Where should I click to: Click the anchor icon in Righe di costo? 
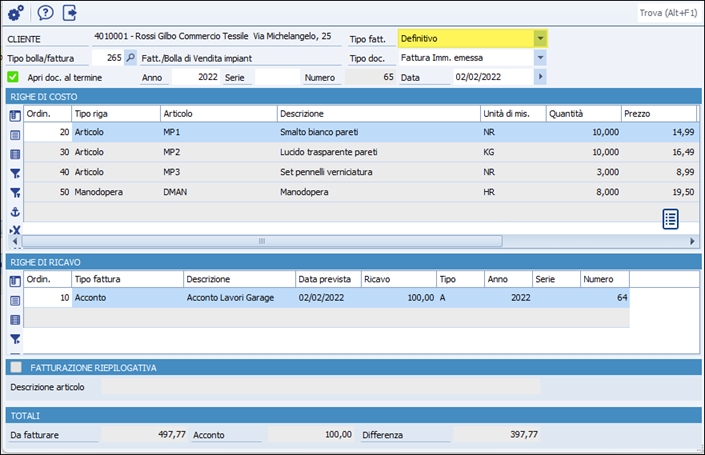pos(15,211)
